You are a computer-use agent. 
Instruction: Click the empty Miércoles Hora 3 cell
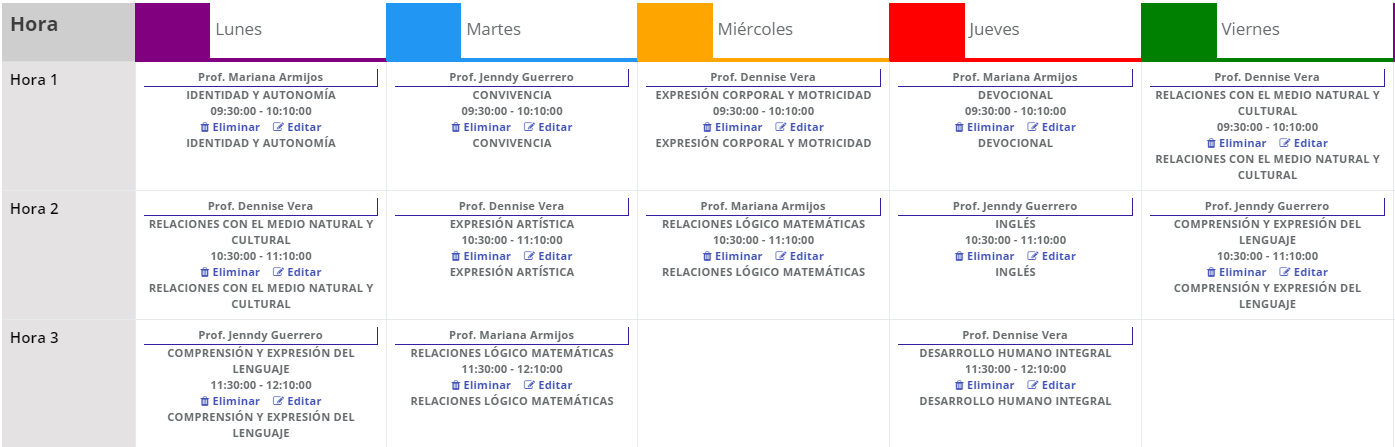pos(763,383)
